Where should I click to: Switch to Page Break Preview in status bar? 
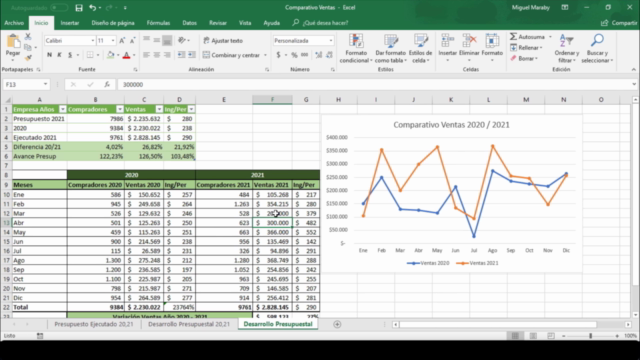coord(551,336)
